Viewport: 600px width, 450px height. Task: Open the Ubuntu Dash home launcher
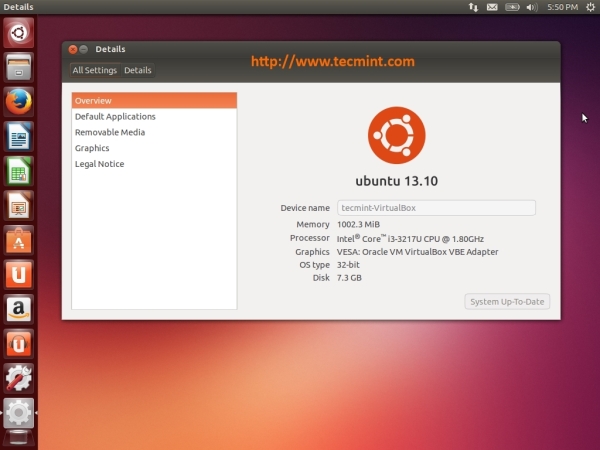(x=18, y=33)
